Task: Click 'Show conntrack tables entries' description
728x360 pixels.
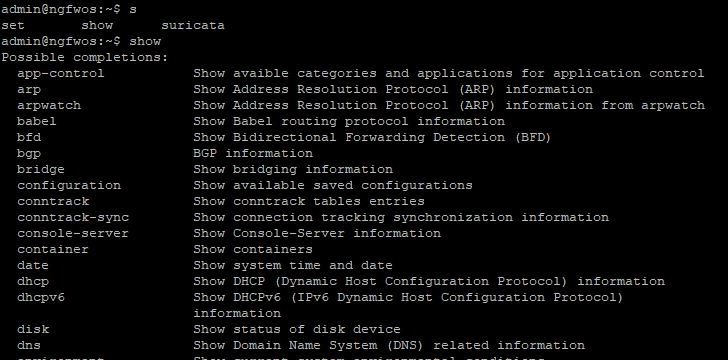Action: (309, 202)
